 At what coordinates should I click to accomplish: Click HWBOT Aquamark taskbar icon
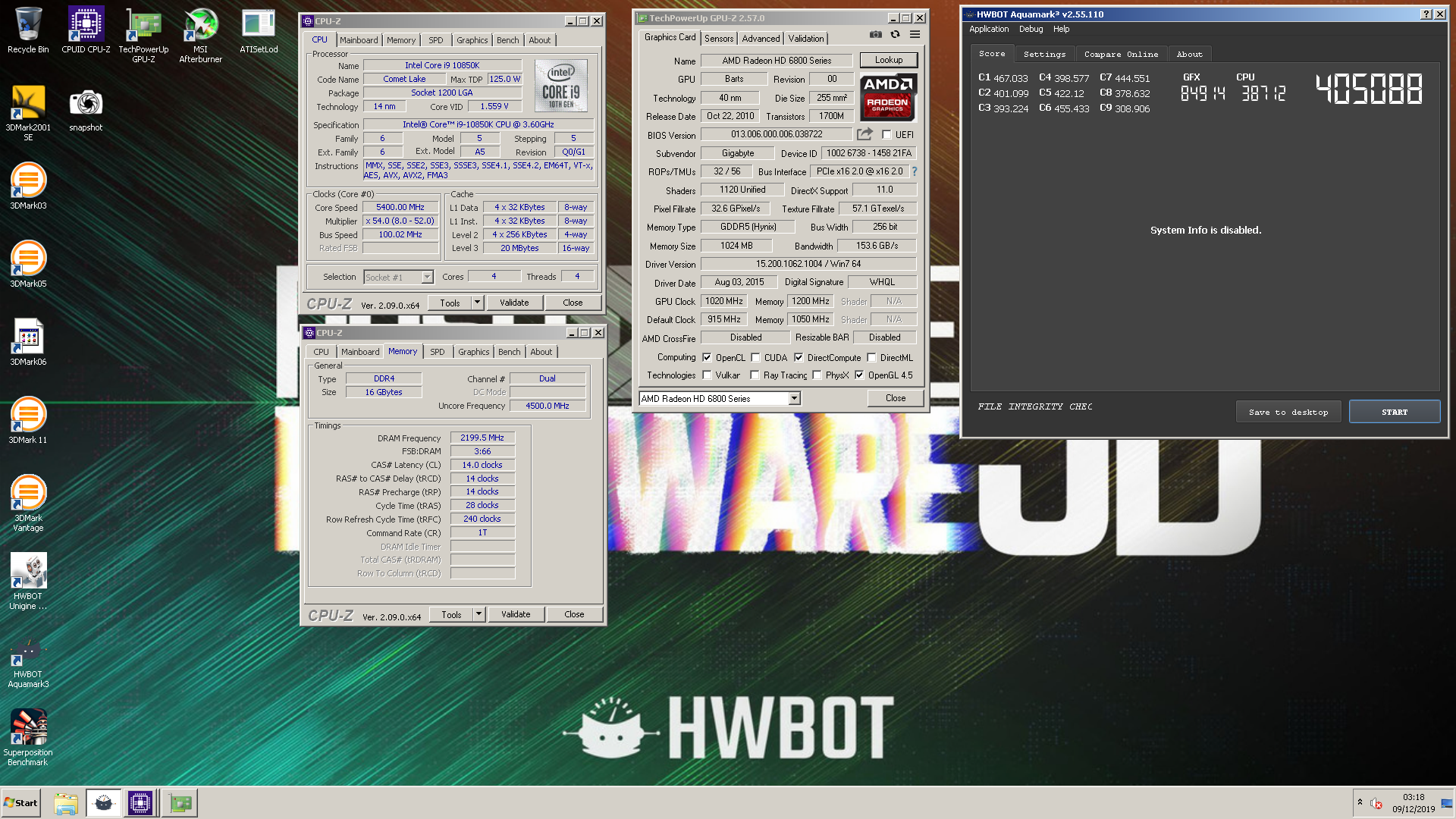[103, 803]
